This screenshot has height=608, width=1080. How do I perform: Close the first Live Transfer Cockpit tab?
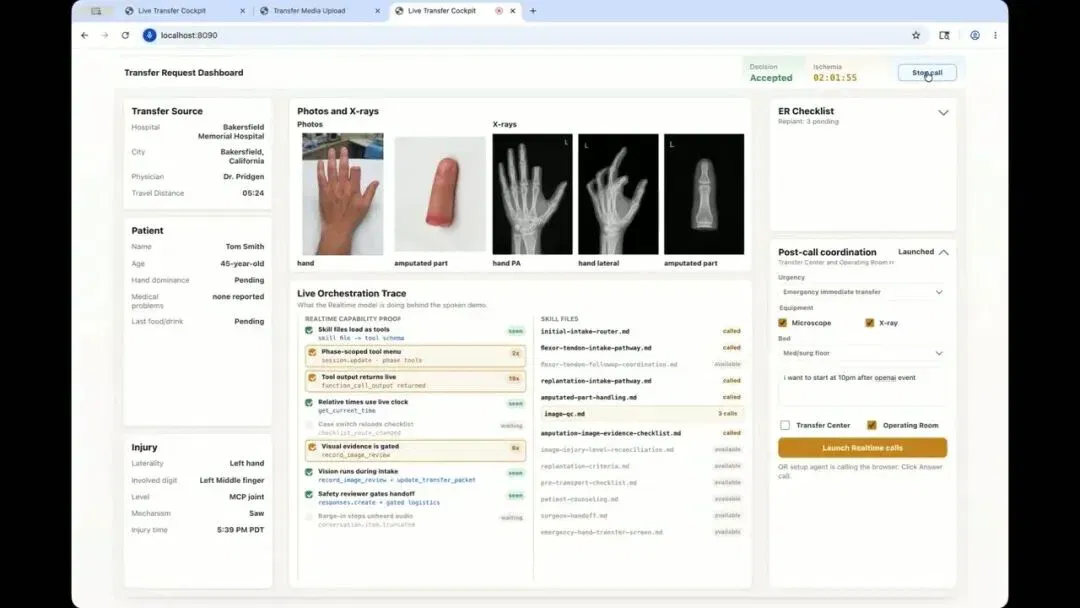(242, 11)
